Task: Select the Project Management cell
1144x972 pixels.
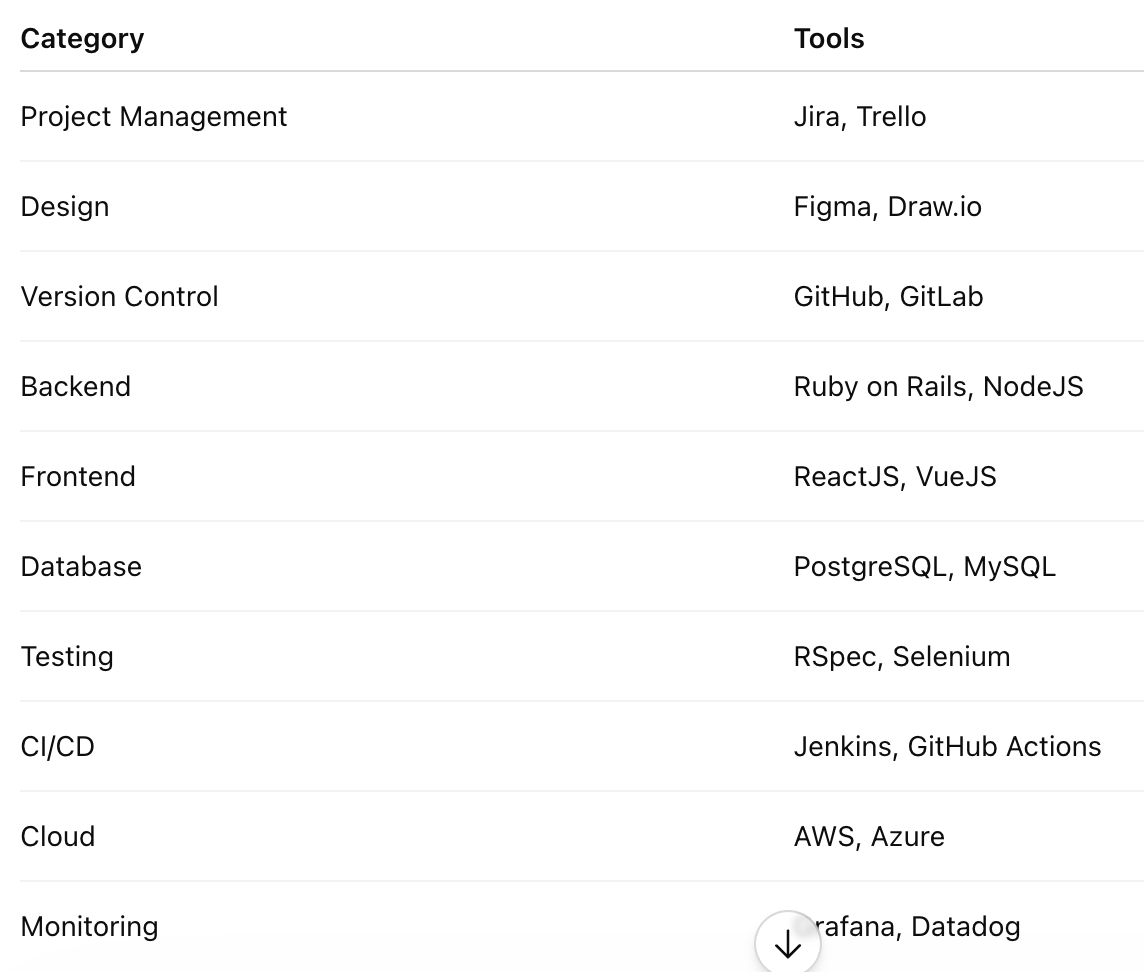Action: (x=154, y=117)
